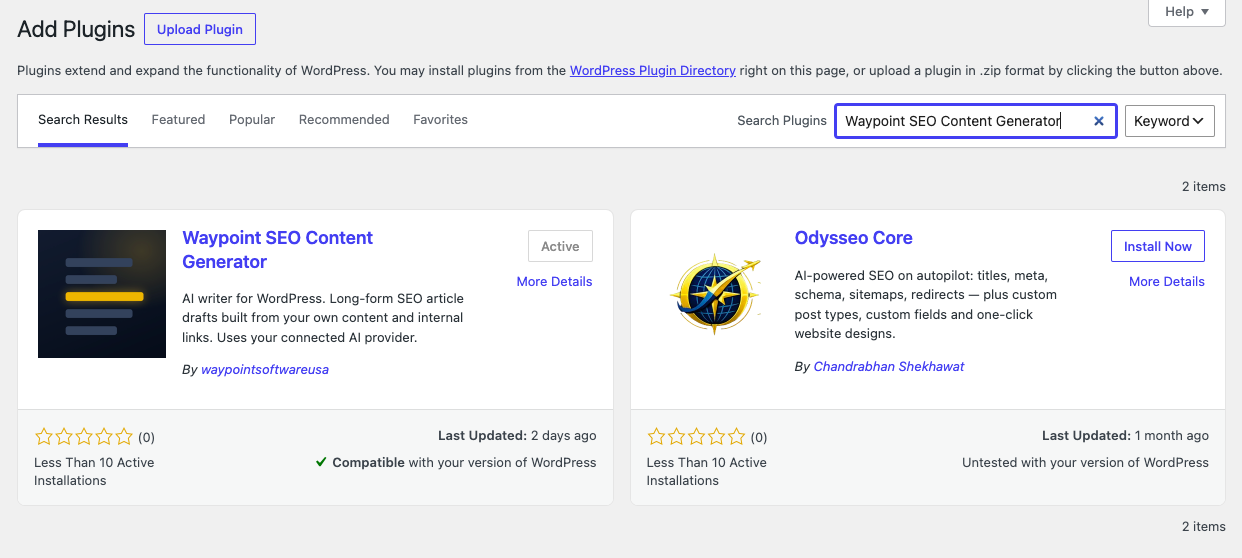Image resolution: width=1242 pixels, height=558 pixels.
Task: Switch to the Favorites tab
Action: coord(440,119)
